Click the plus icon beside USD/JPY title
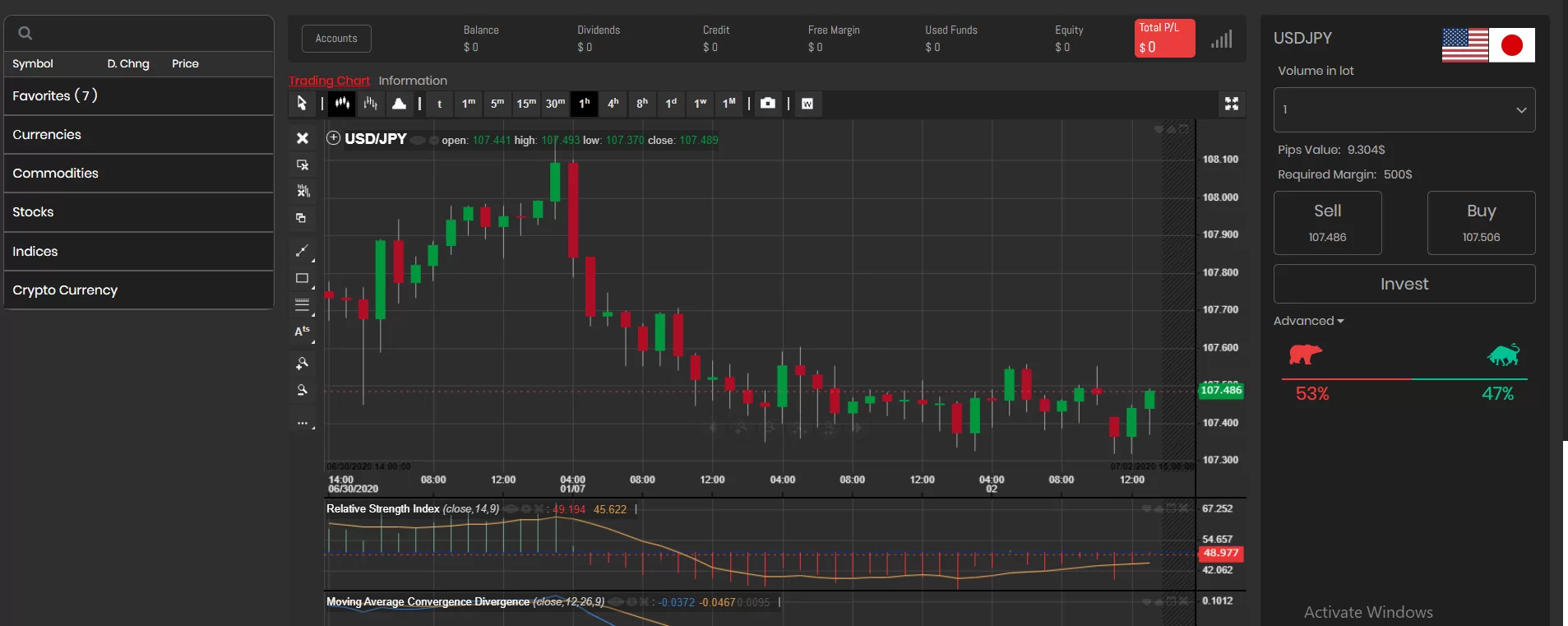This screenshot has height=626, width=1568. pos(333,138)
